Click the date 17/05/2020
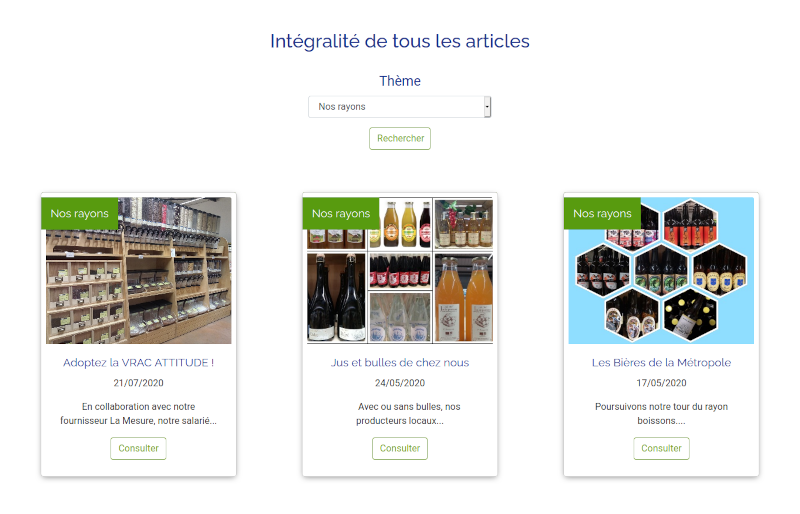 pos(661,383)
